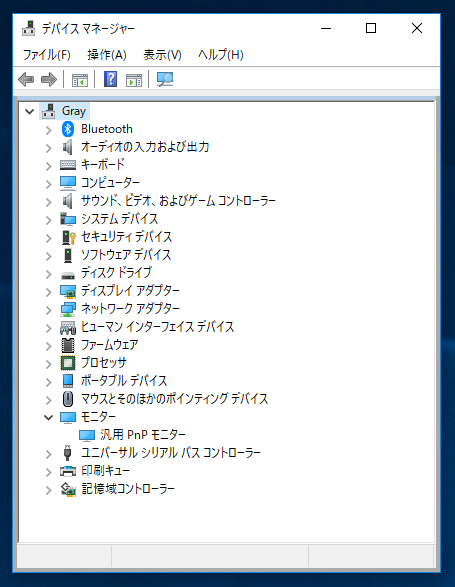Select the 汎用 PnP モニター device
Screen dimensions: 455x587
[143, 435]
